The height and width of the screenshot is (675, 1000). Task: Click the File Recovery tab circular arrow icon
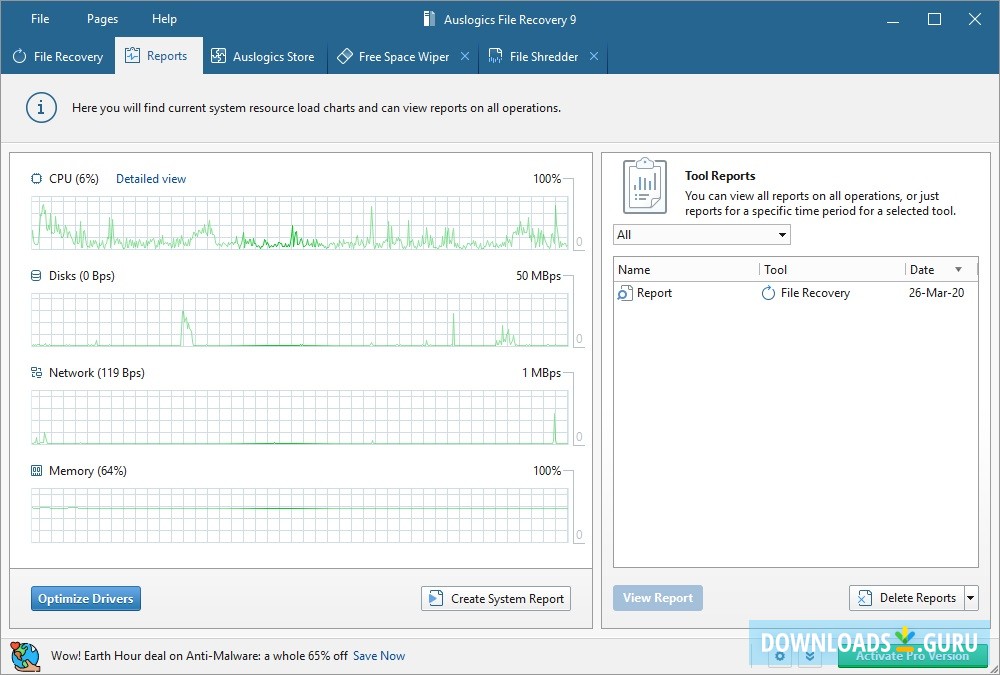(x=20, y=57)
